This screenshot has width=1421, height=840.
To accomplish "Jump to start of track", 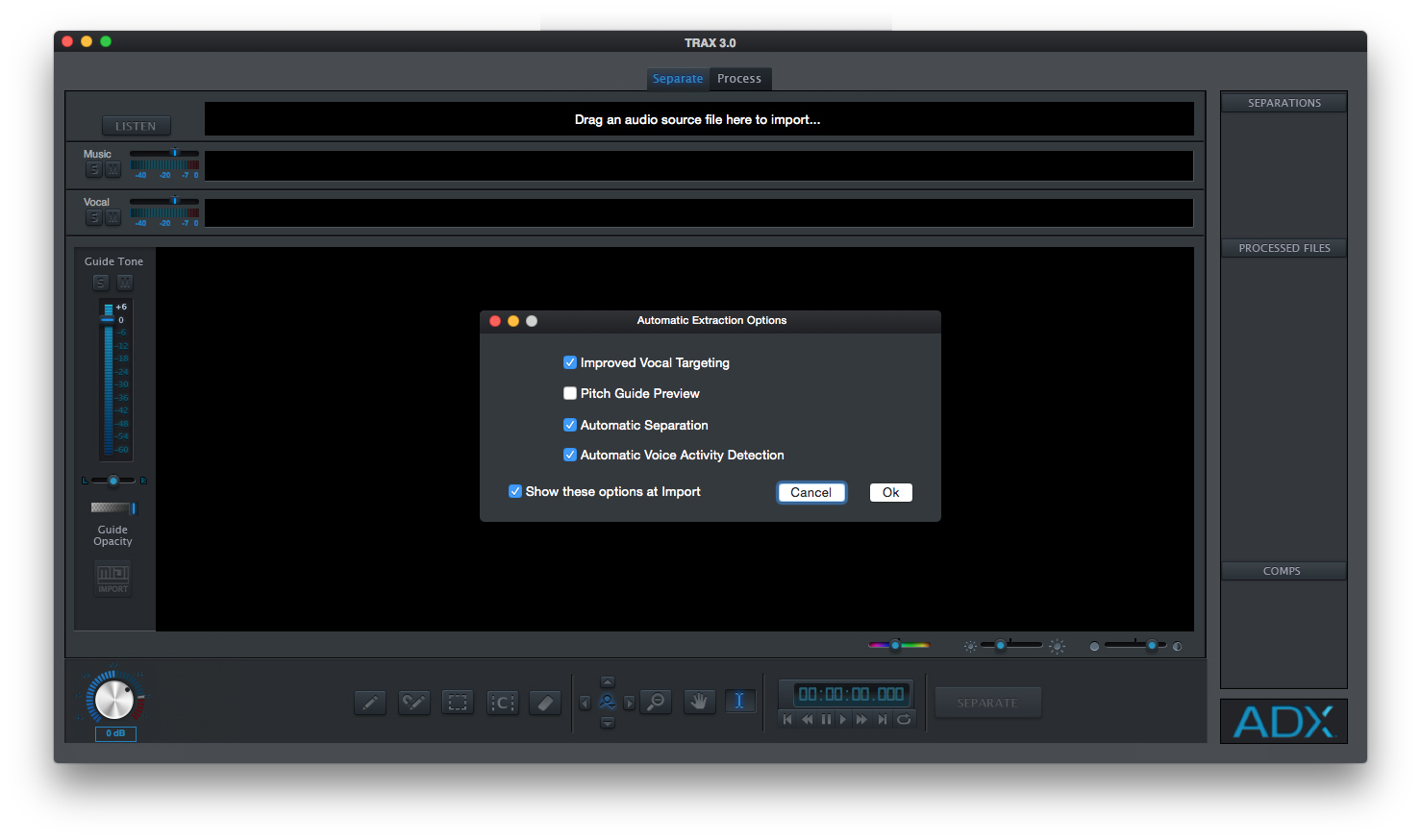I will tap(788, 719).
